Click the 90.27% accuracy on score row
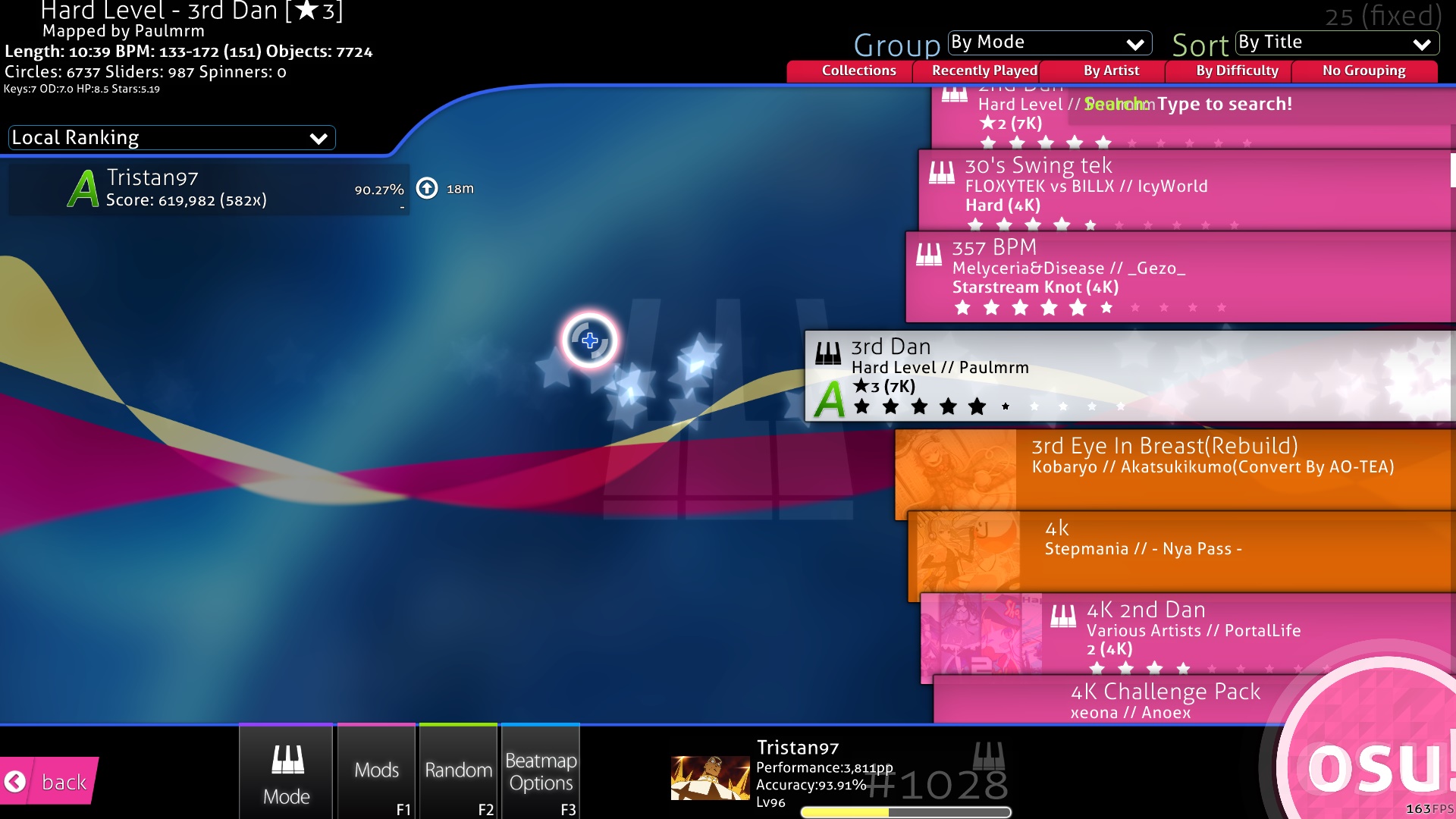The width and height of the screenshot is (1456, 819). (x=379, y=190)
